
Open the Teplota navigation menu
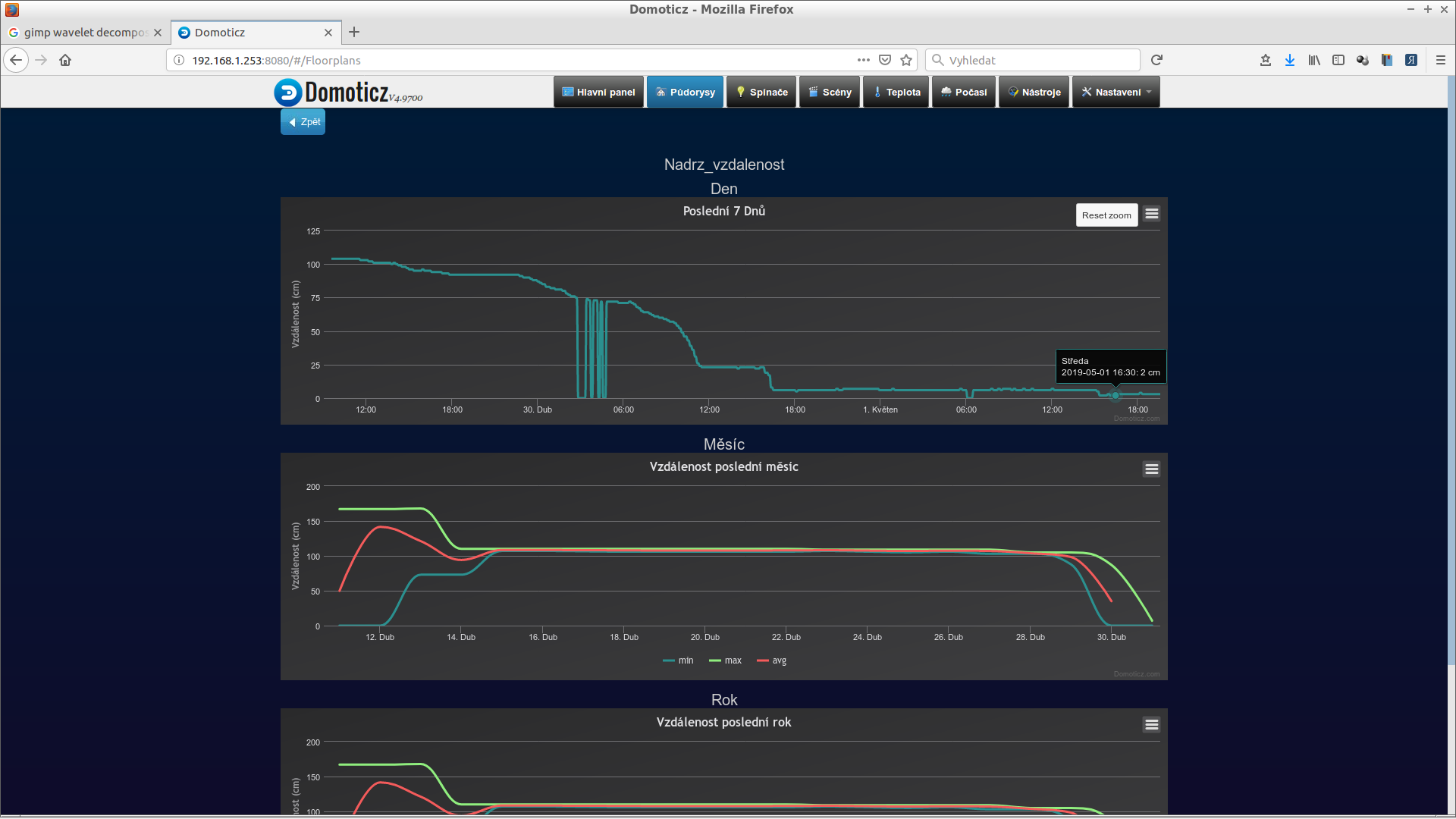click(896, 93)
